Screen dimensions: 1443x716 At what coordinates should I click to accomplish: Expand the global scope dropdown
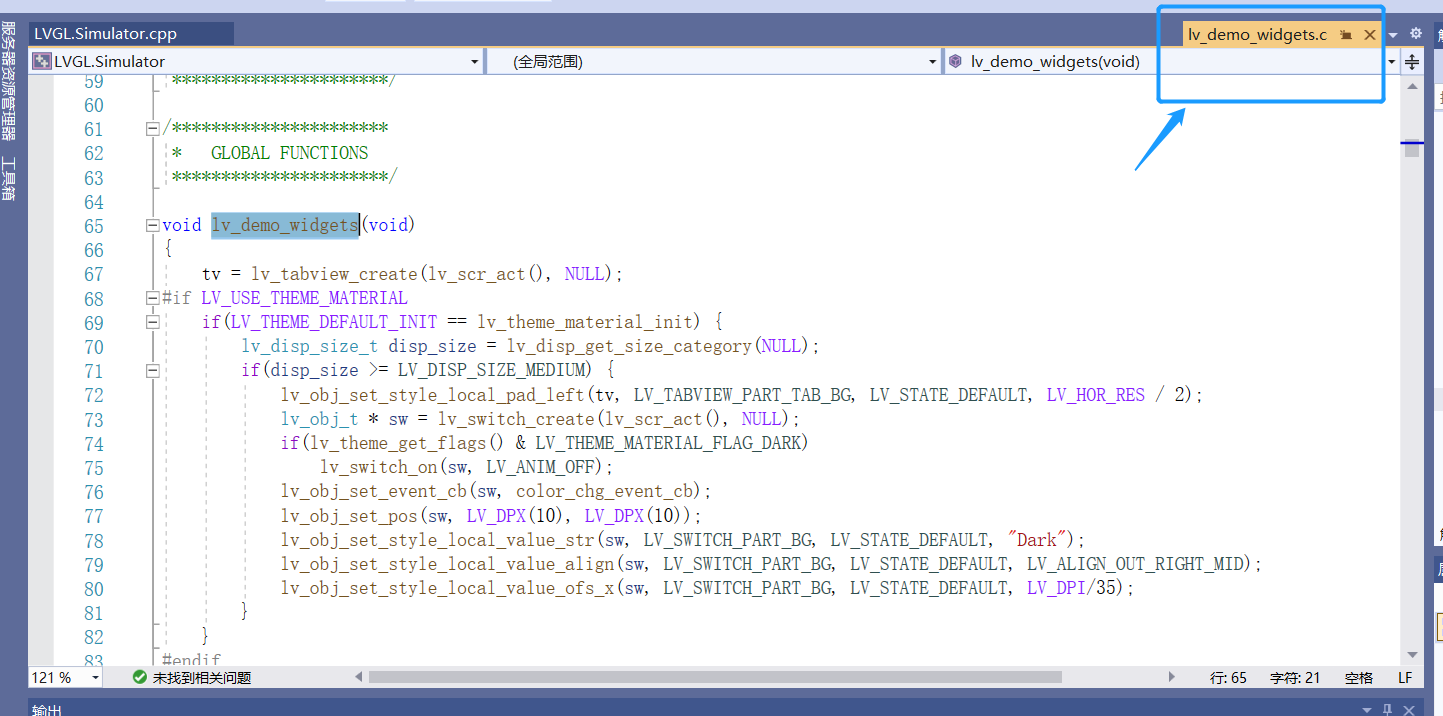point(932,62)
